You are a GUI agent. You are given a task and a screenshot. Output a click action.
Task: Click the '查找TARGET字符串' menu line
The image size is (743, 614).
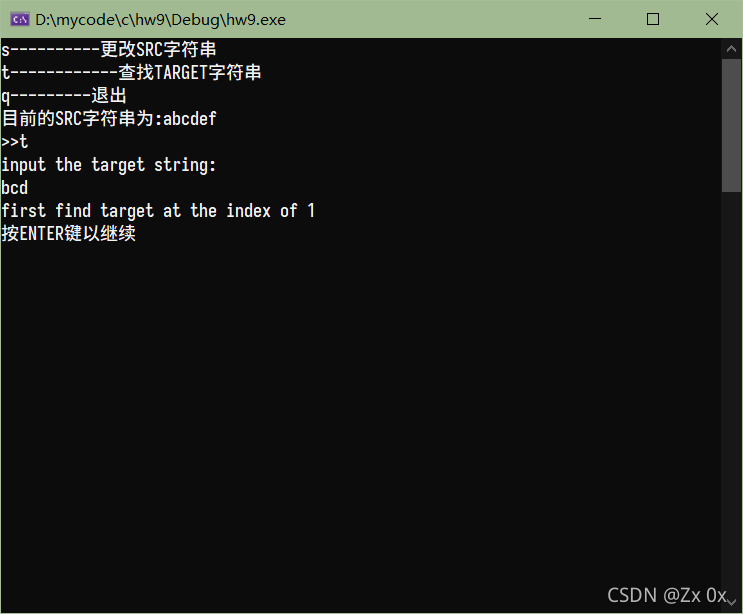(x=131, y=72)
